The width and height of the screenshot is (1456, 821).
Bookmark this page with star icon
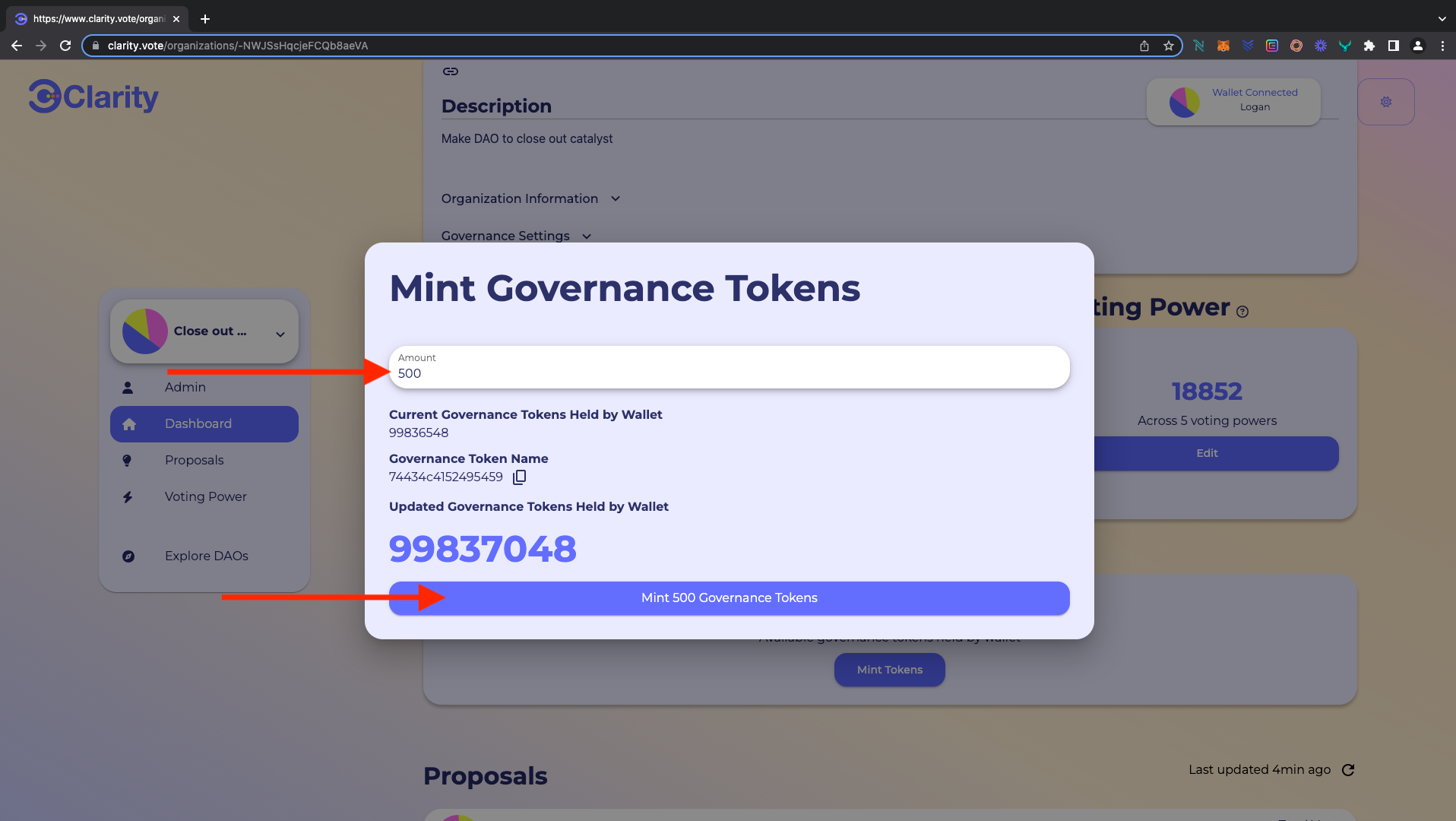[1169, 46]
